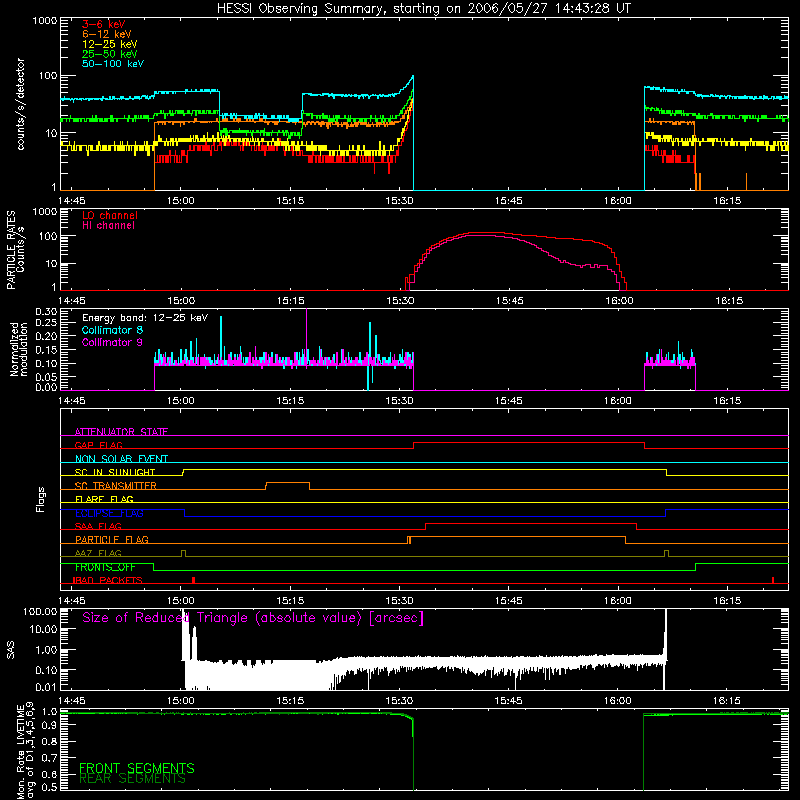800x800 pixels.
Task: Click the PARTICLE FLAG label
Action: (x=112, y=539)
